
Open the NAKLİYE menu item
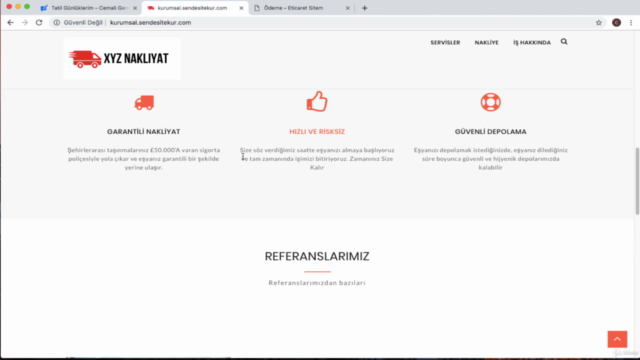487,42
